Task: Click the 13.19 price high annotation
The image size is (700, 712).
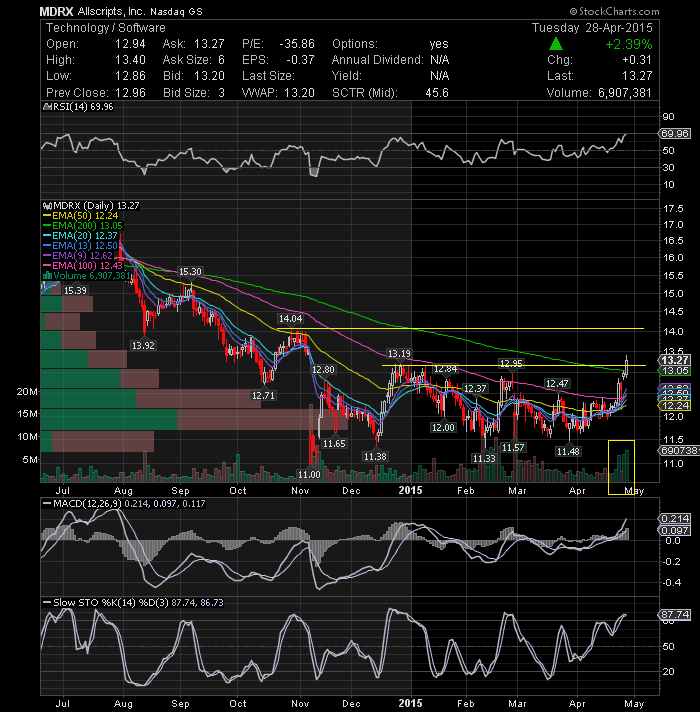Action: pyautogui.click(x=399, y=353)
